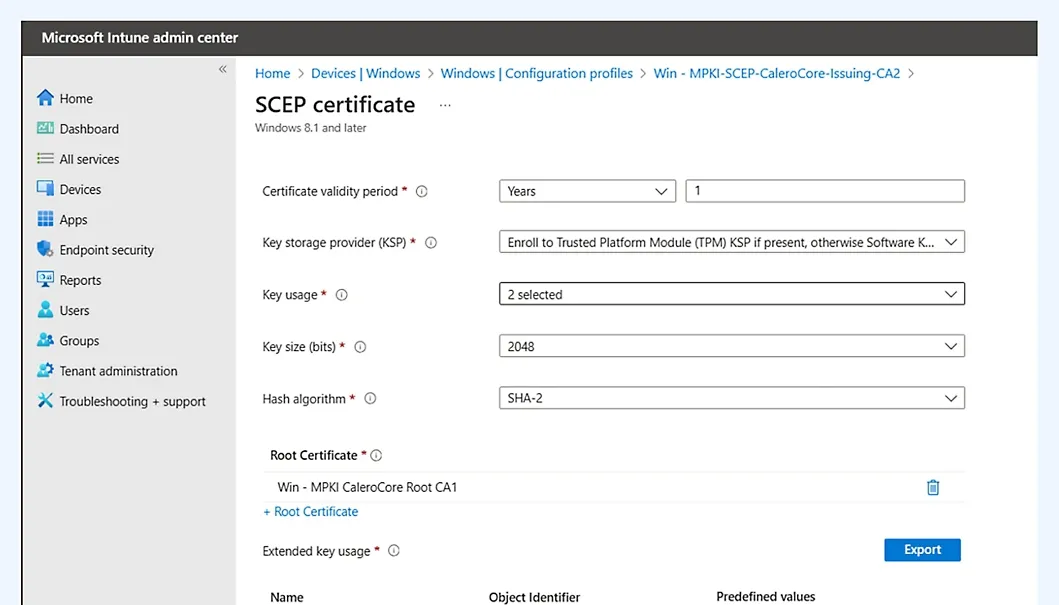This screenshot has width=1059, height=605.
Task: Click info icon next to Key usage
Action: point(342,295)
